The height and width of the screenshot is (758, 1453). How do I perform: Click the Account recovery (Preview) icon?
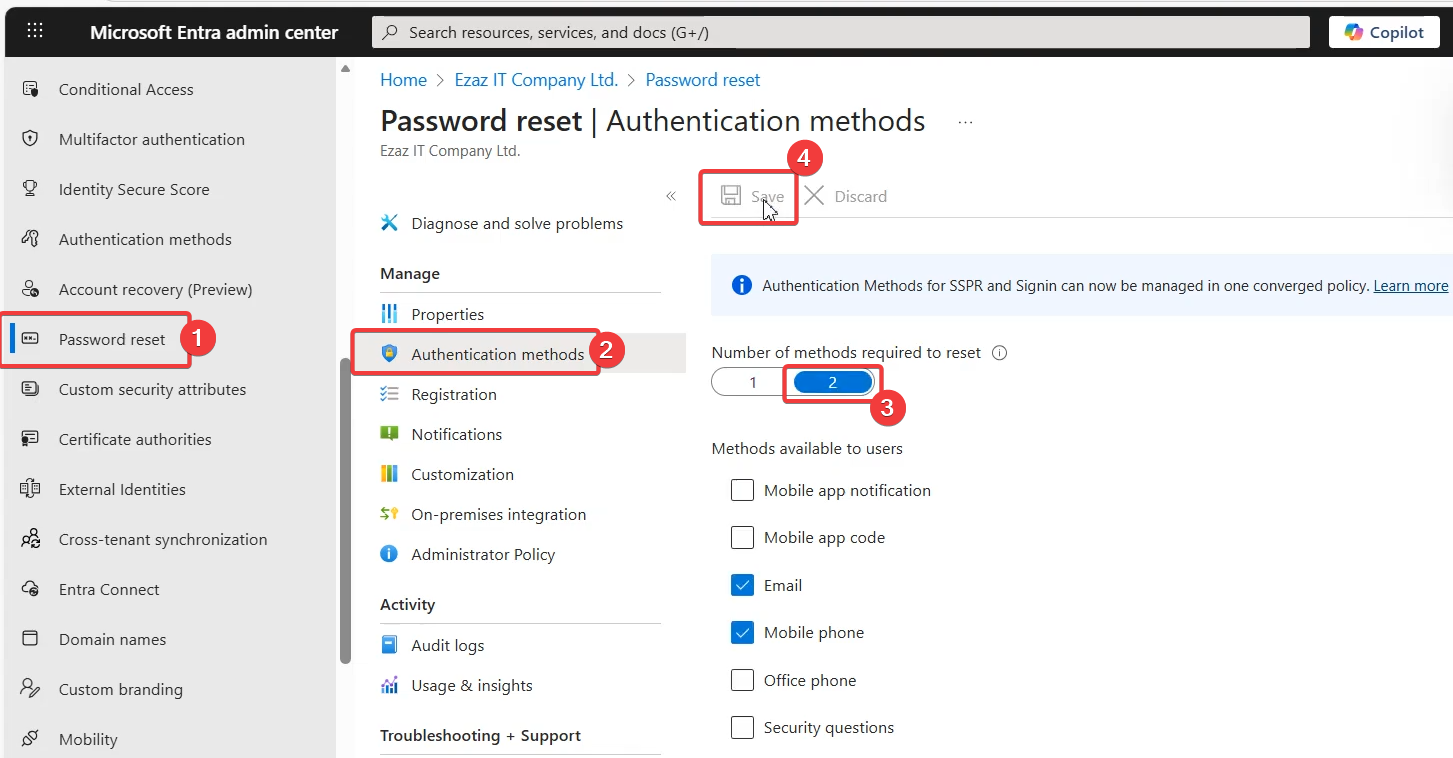[30, 289]
